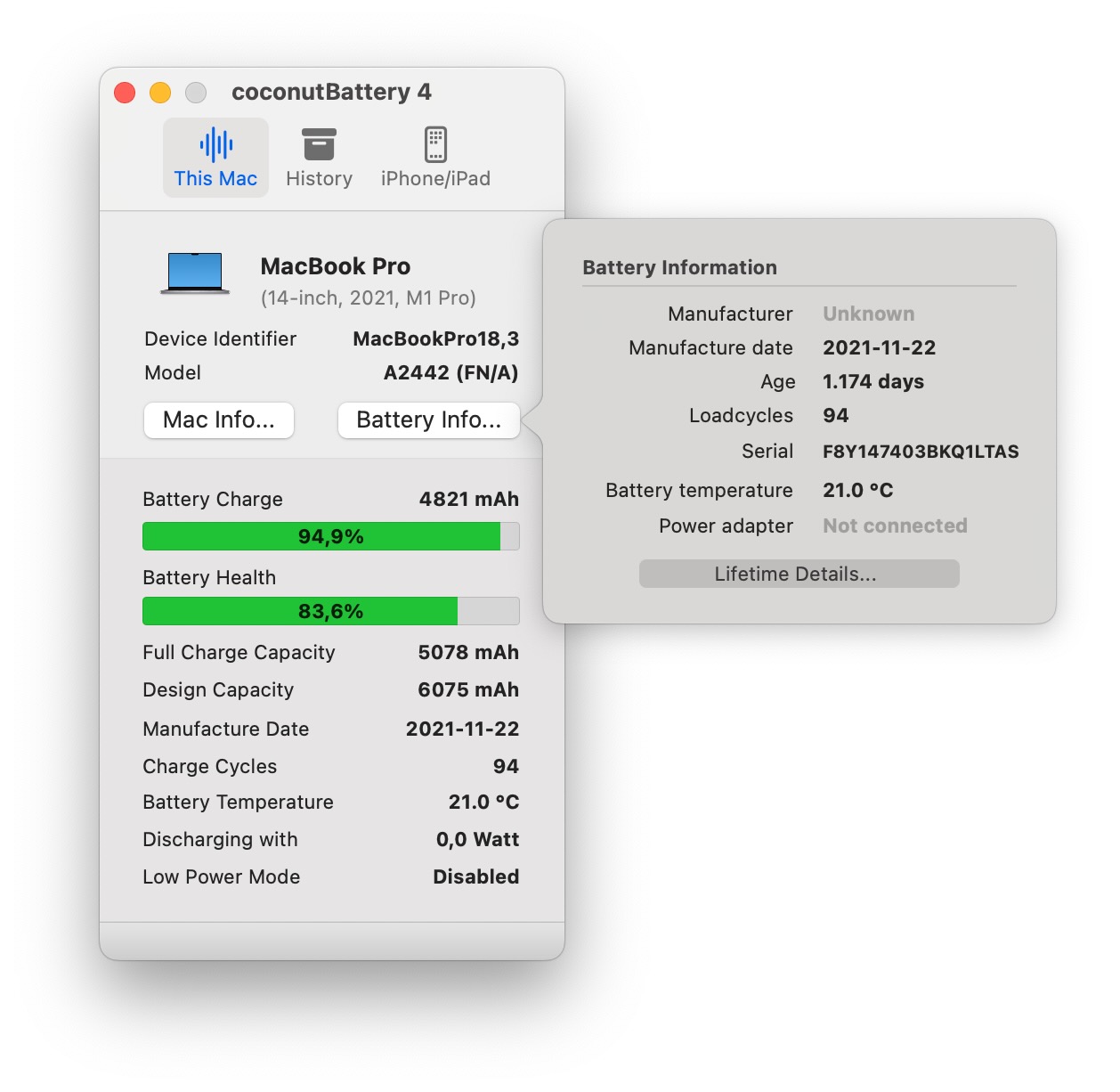Open Lifetime Details... in Battery Information
1120x1092 pixels.
point(799,575)
